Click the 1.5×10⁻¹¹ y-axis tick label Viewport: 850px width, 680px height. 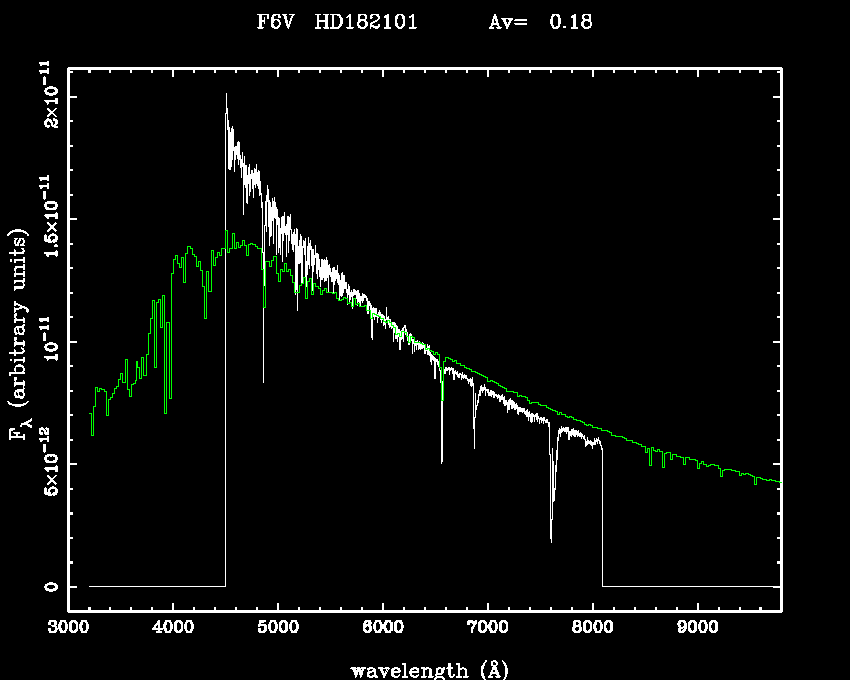coord(47,219)
